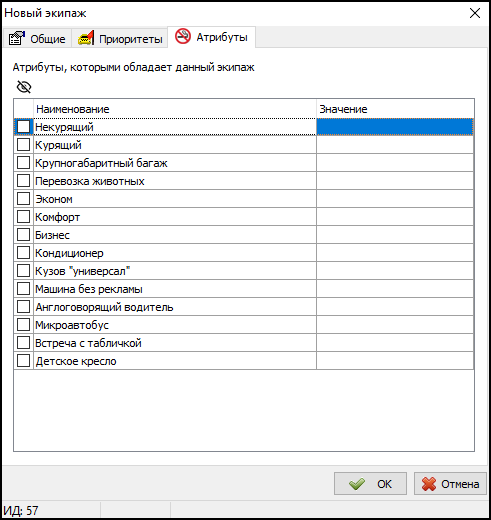Click the taxi icon on Приоритеты tab
The image size is (491, 520).
coord(86,38)
